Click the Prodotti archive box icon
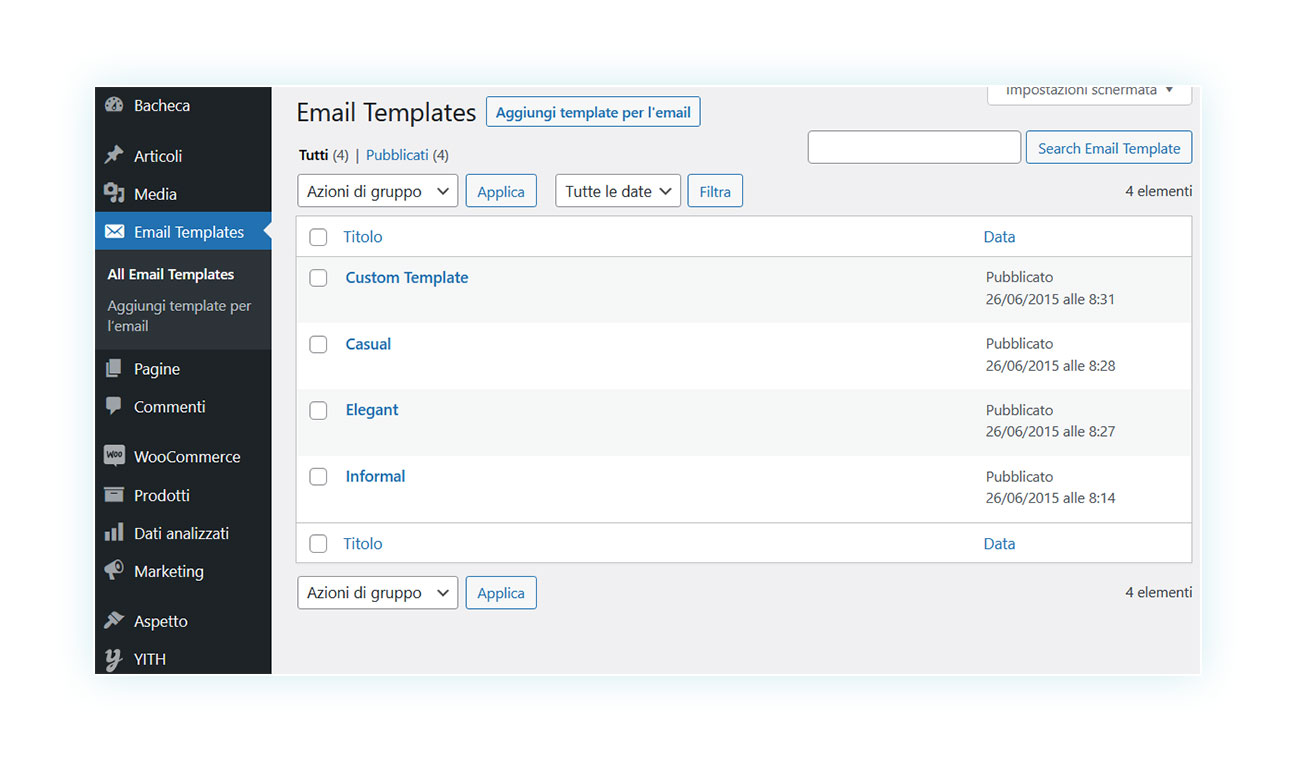Viewport: 1300px width, 763px height. [114, 495]
